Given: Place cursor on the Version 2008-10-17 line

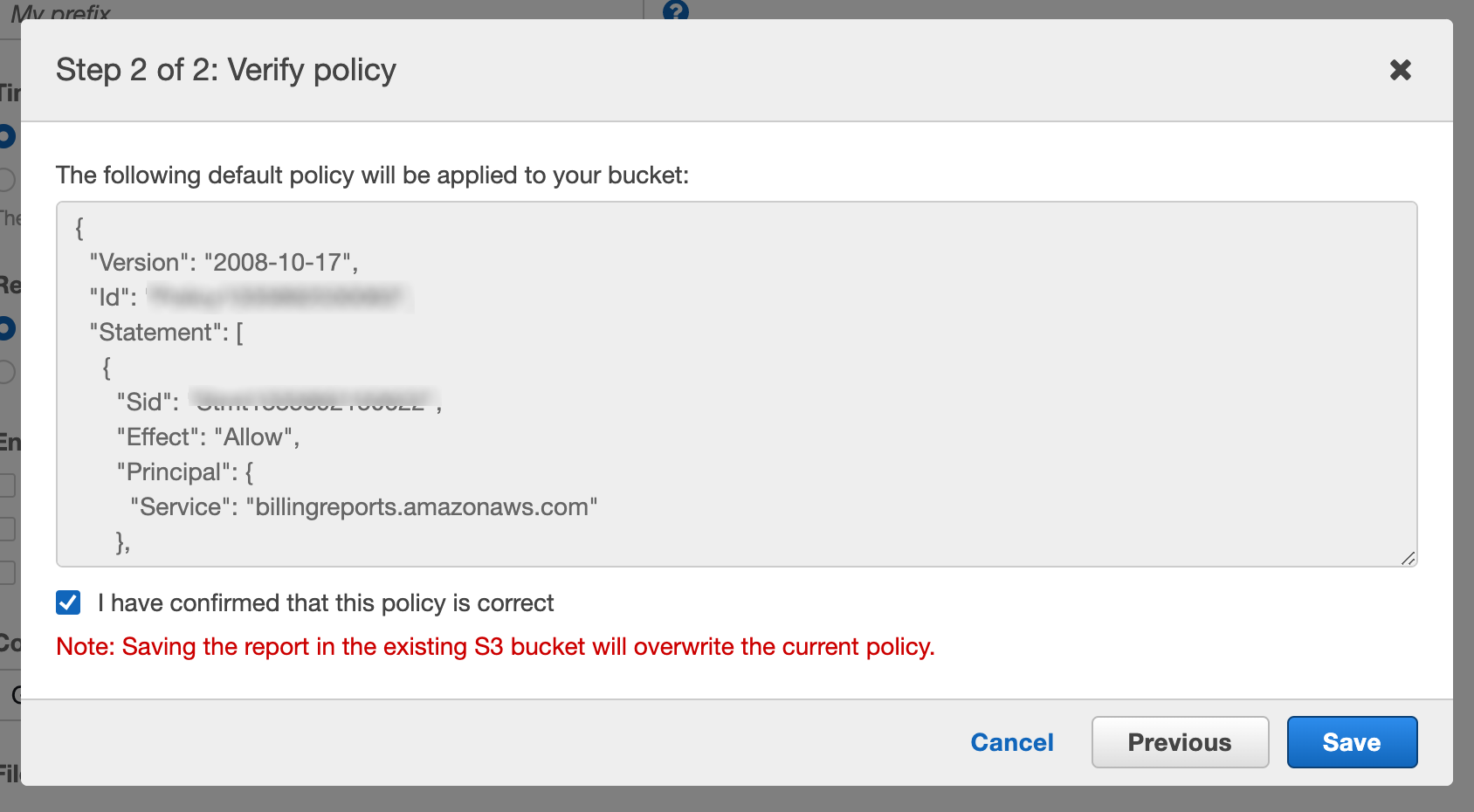Looking at the screenshot, I should pyautogui.click(x=225, y=261).
